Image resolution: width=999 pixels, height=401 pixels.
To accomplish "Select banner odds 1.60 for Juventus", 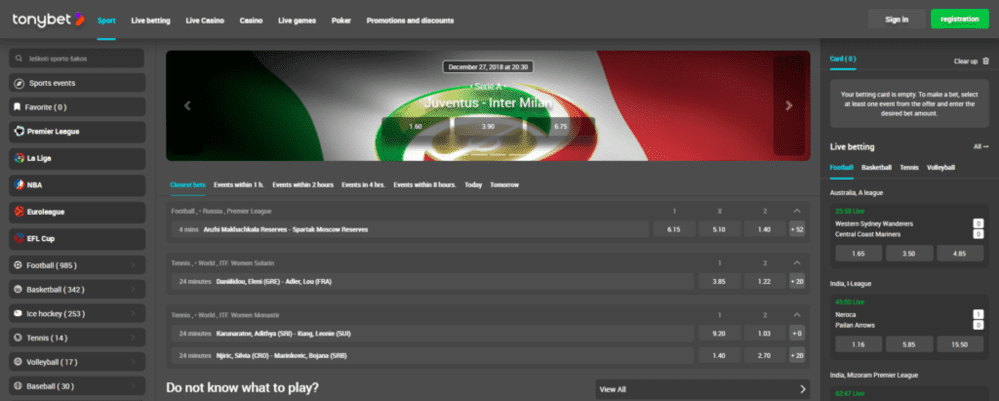I will click(415, 126).
